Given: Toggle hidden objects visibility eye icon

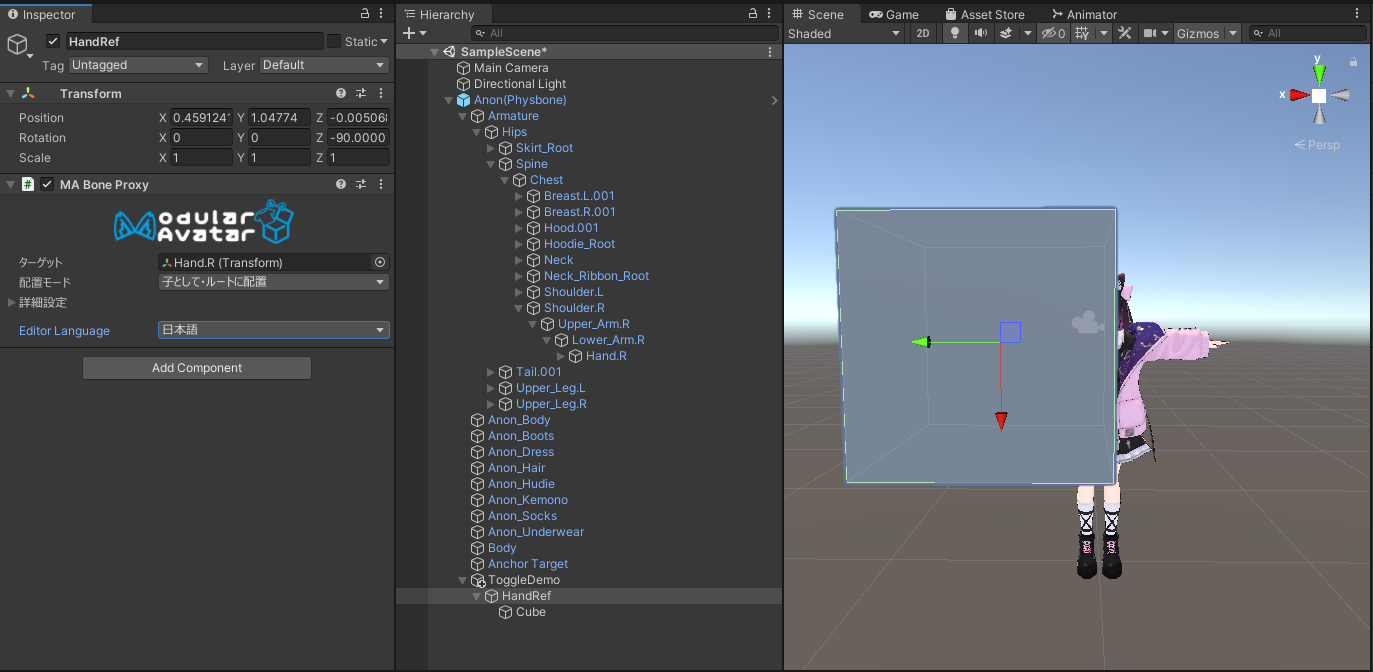Looking at the screenshot, I should 1053,33.
